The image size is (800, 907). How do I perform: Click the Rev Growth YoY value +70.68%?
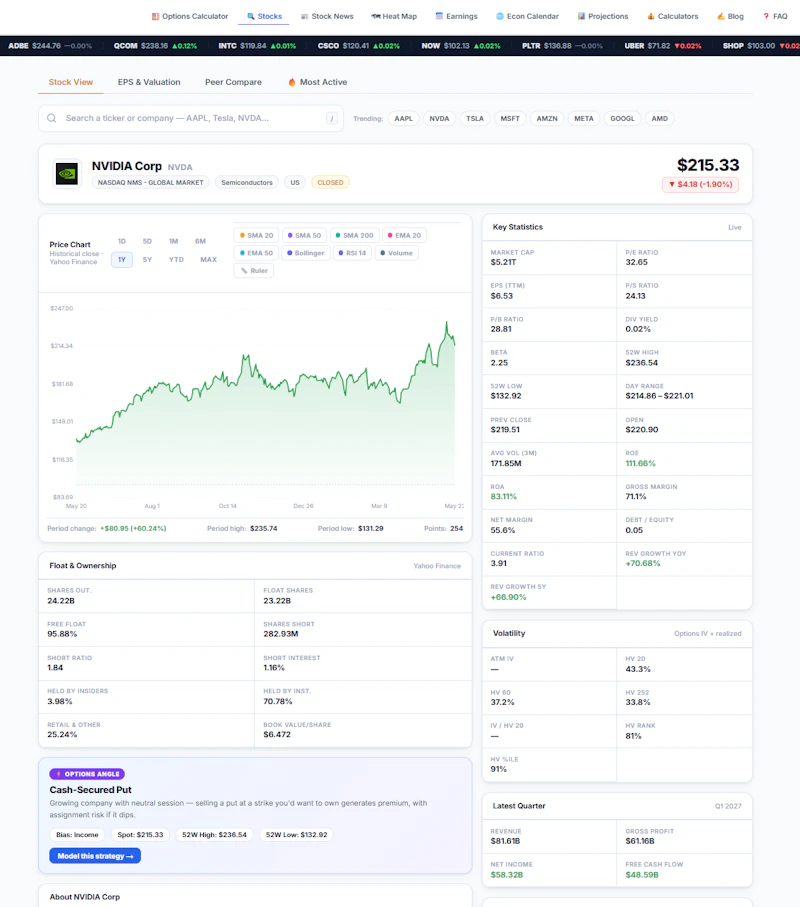643,563
